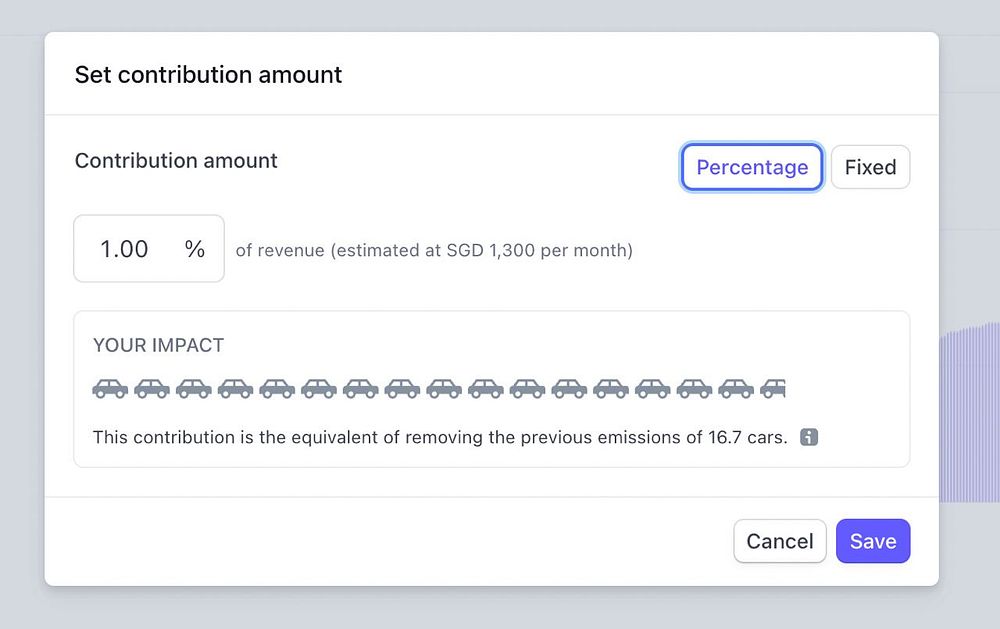Click the % suffix in amount field

point(195,249)
